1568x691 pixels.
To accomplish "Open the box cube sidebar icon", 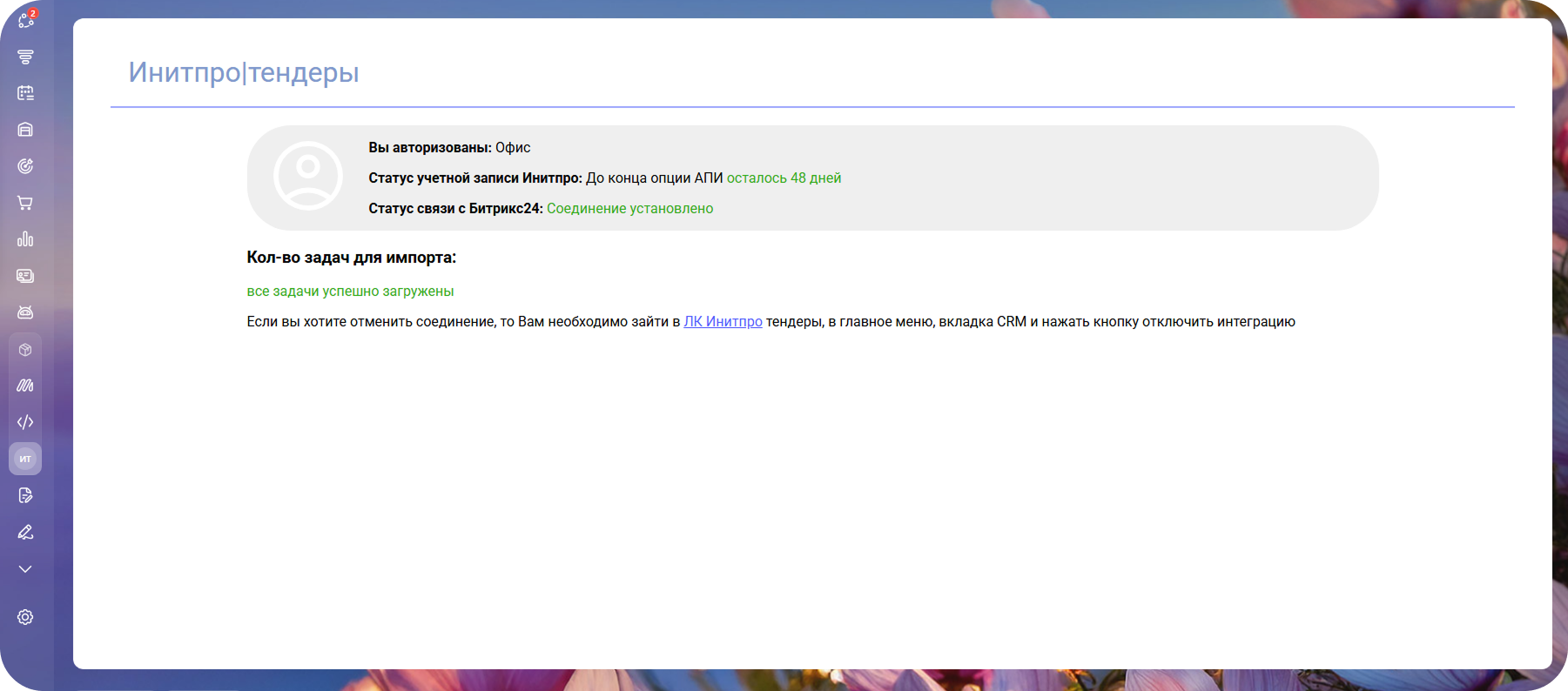I will (x=25, y=349).
